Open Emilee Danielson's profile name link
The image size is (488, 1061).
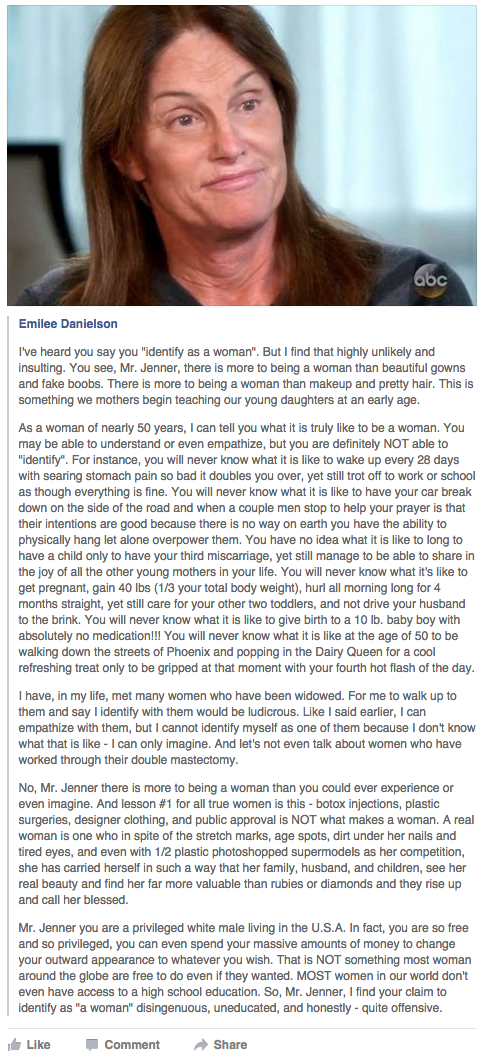click(68, 323)
